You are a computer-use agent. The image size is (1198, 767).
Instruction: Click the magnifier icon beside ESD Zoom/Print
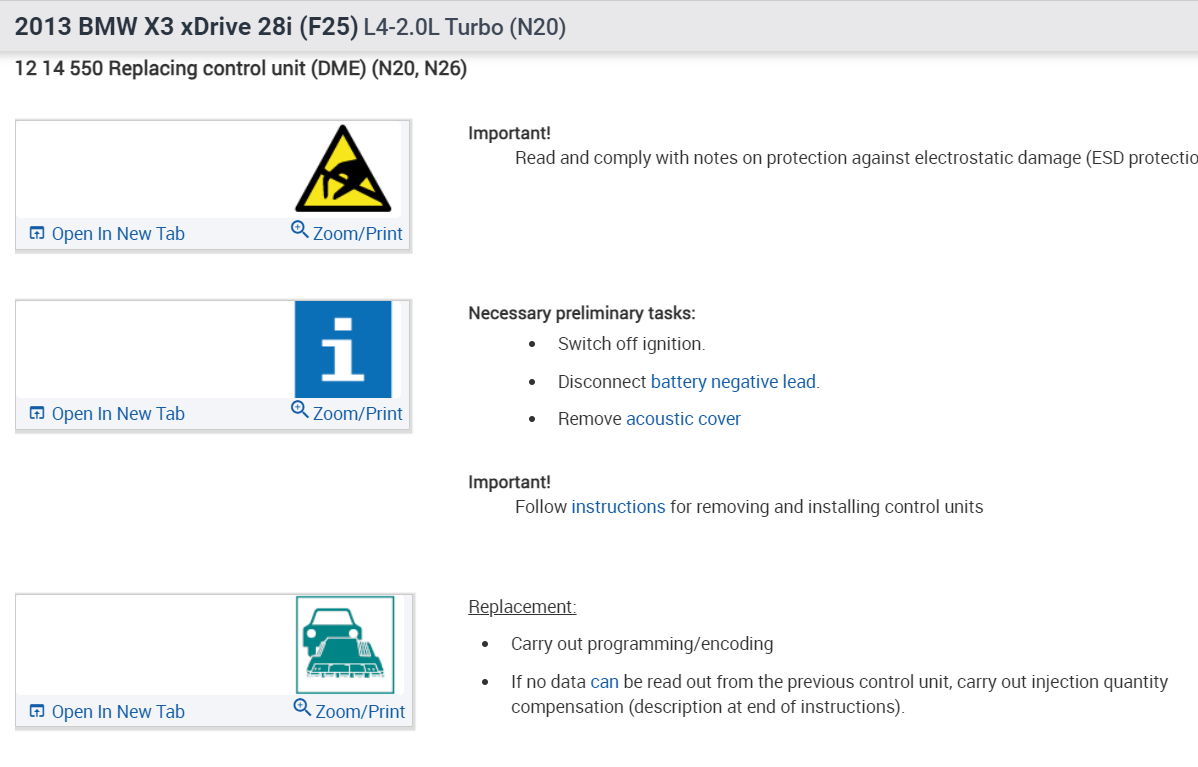pyautogui.click(x=300, y=229)
